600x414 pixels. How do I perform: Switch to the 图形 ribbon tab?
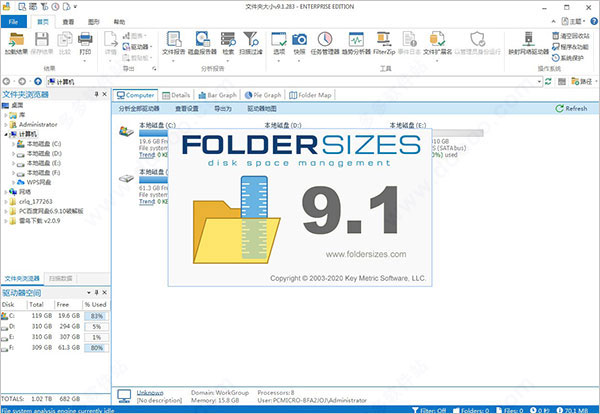coord(94,22)
